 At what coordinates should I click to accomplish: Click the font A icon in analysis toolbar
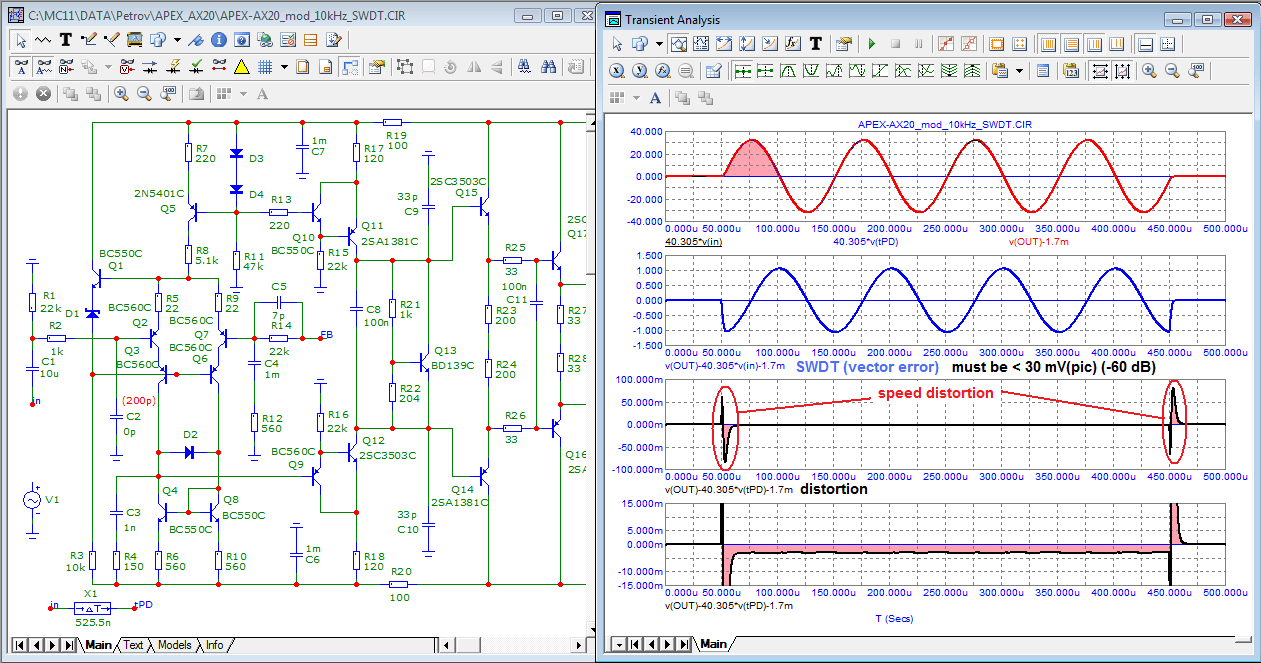655,97
